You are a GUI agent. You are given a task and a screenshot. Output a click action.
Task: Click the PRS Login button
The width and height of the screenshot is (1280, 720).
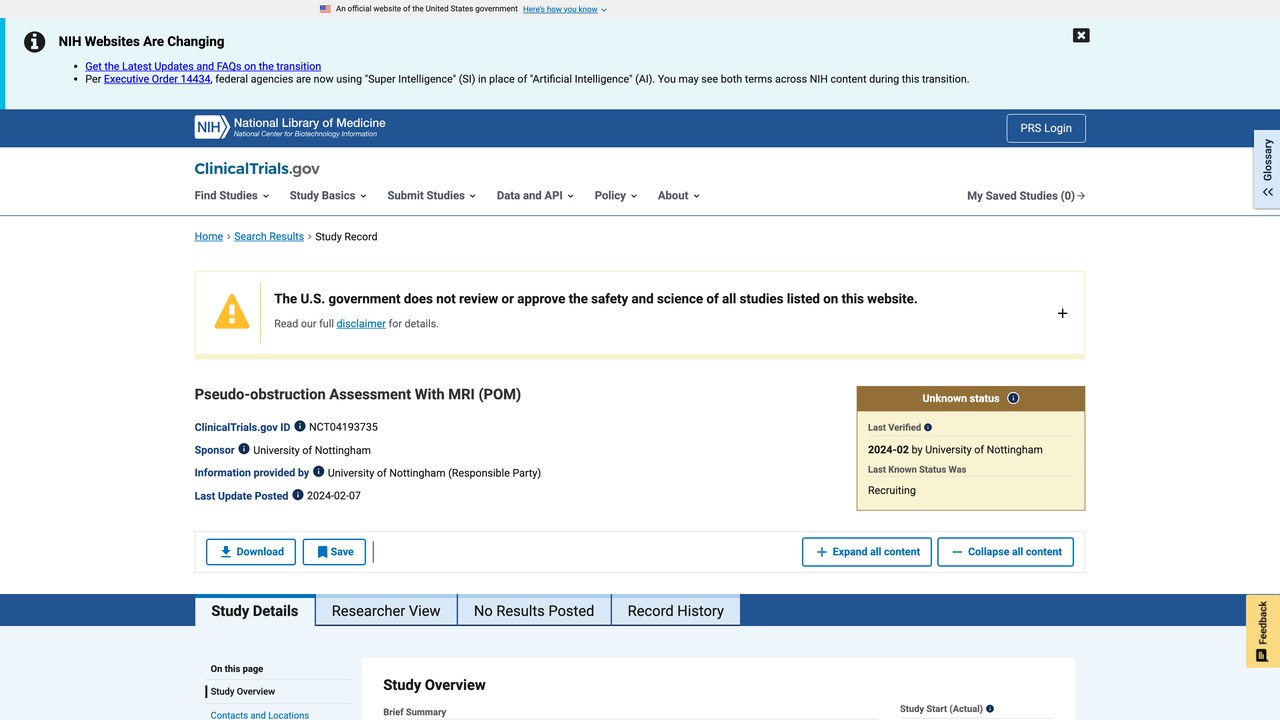click(1046, 128)
